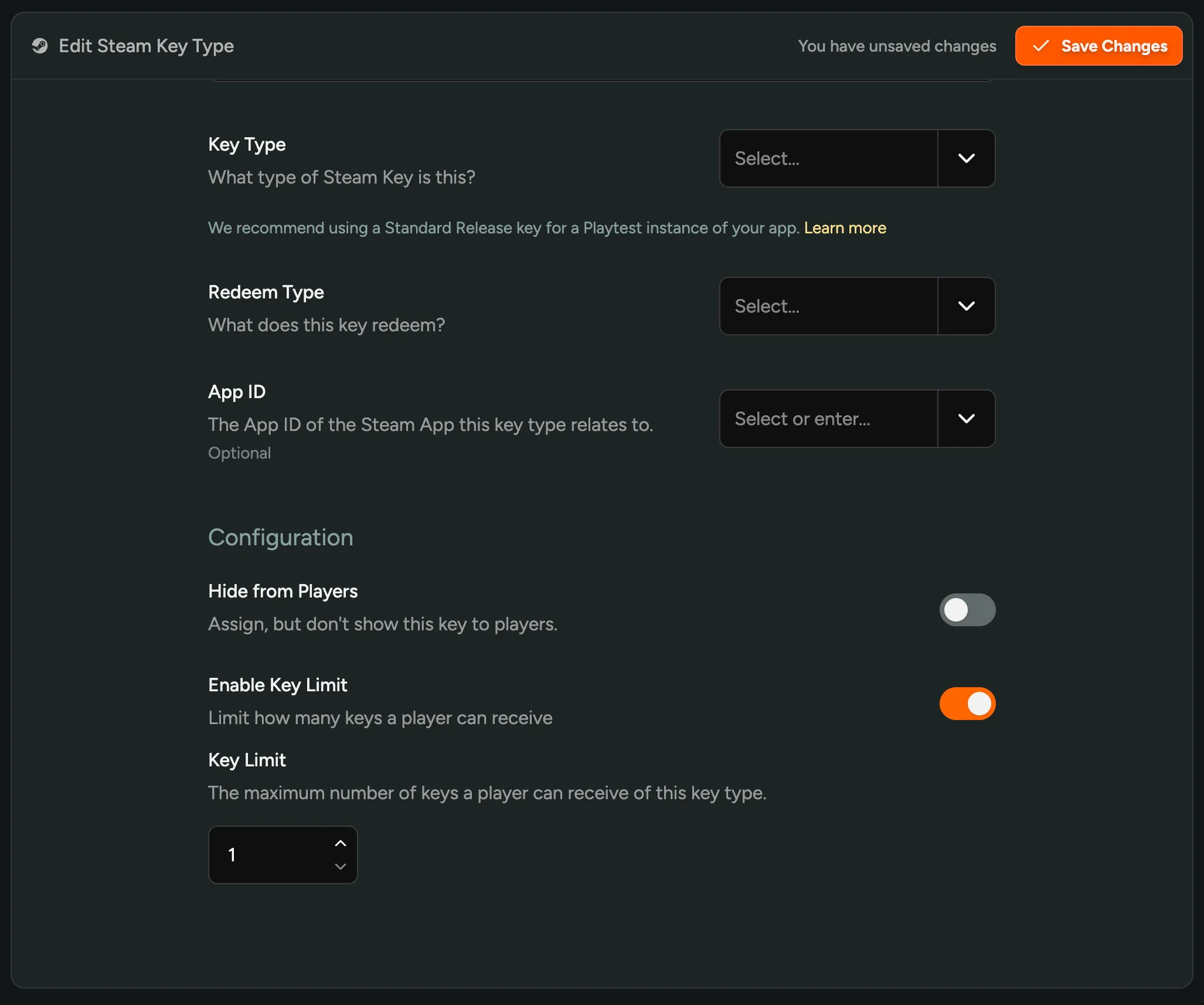Click the 'Edit Steam Key Type' title
This screenshot has height=1005, width=1204.
click(147, 46)
